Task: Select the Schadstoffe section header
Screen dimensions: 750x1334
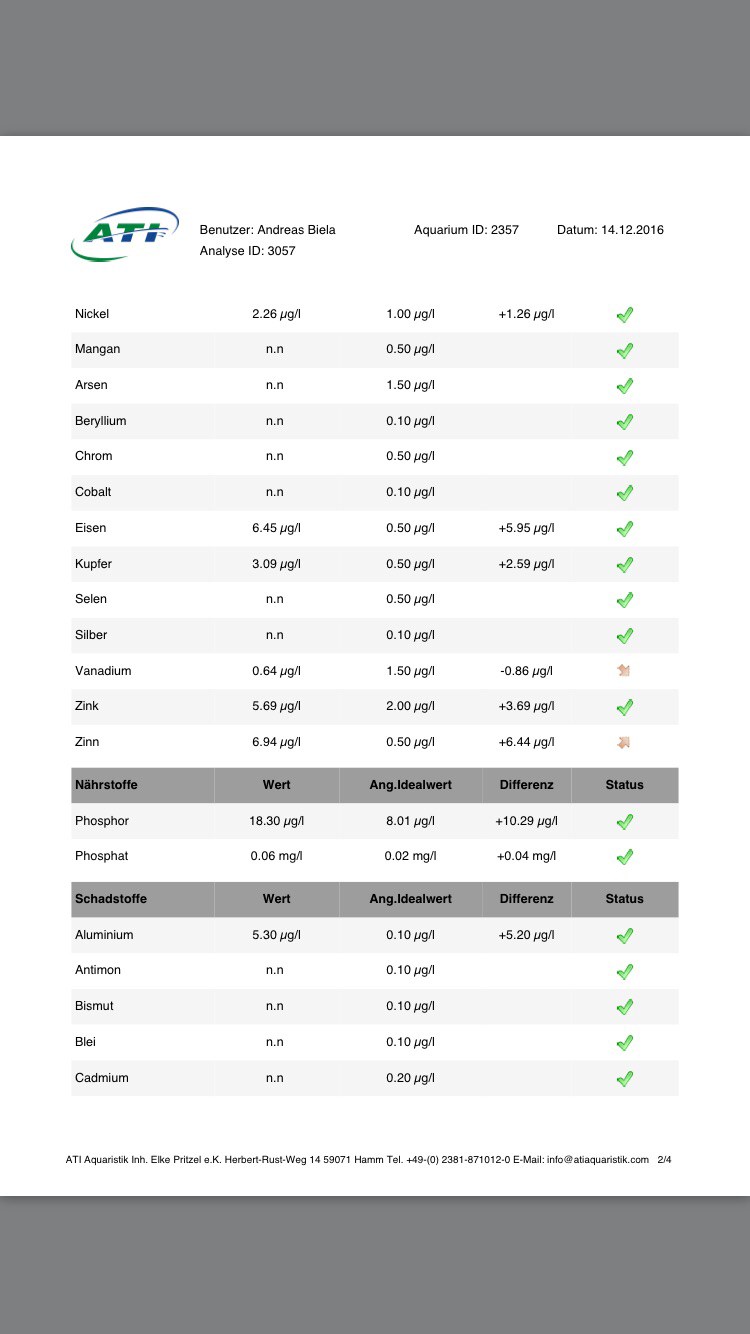Action: 111,899
